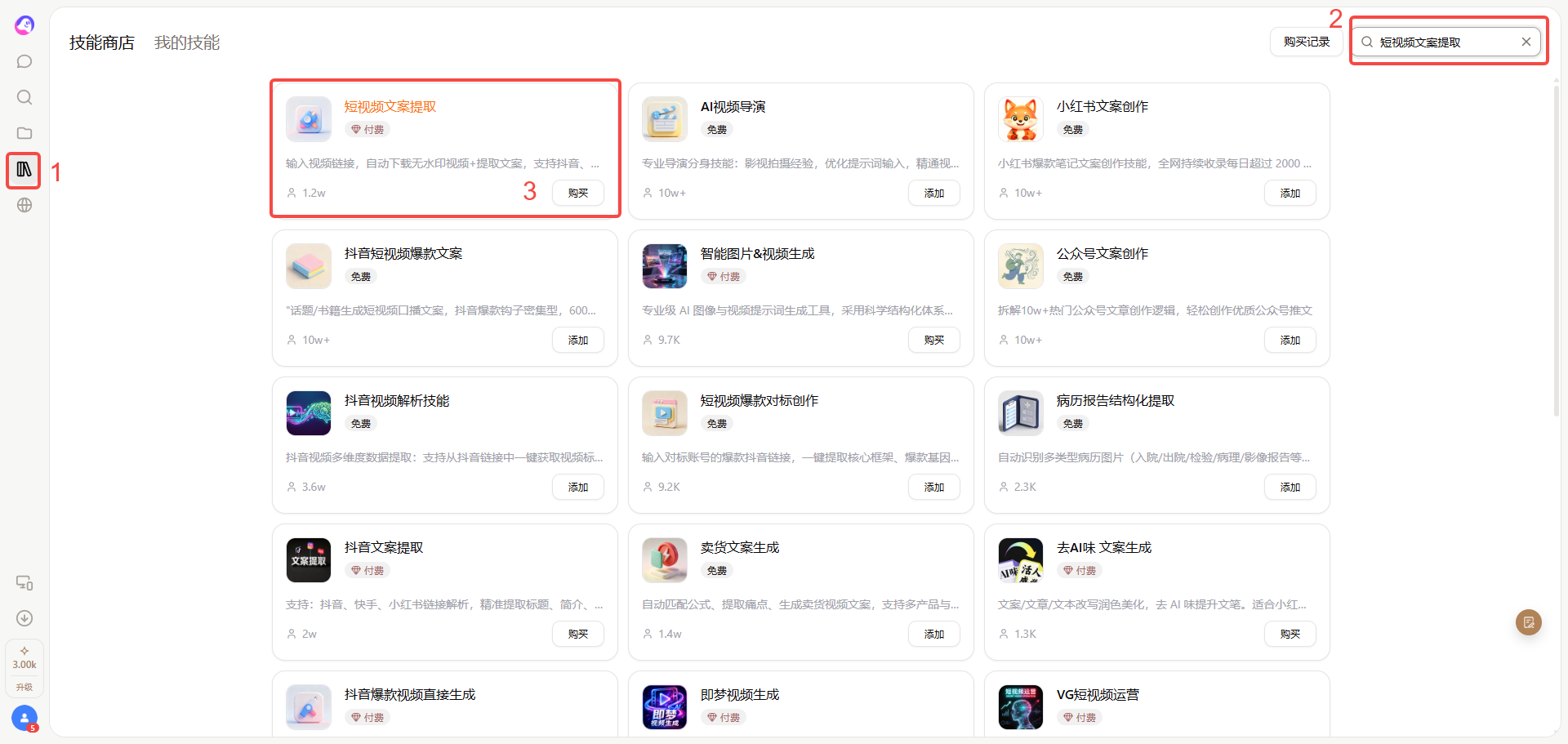Add the 公众号文案创作 skill
This screenshot has height=744, width=1568.
pyautogui.click(x=1290, y=340)
